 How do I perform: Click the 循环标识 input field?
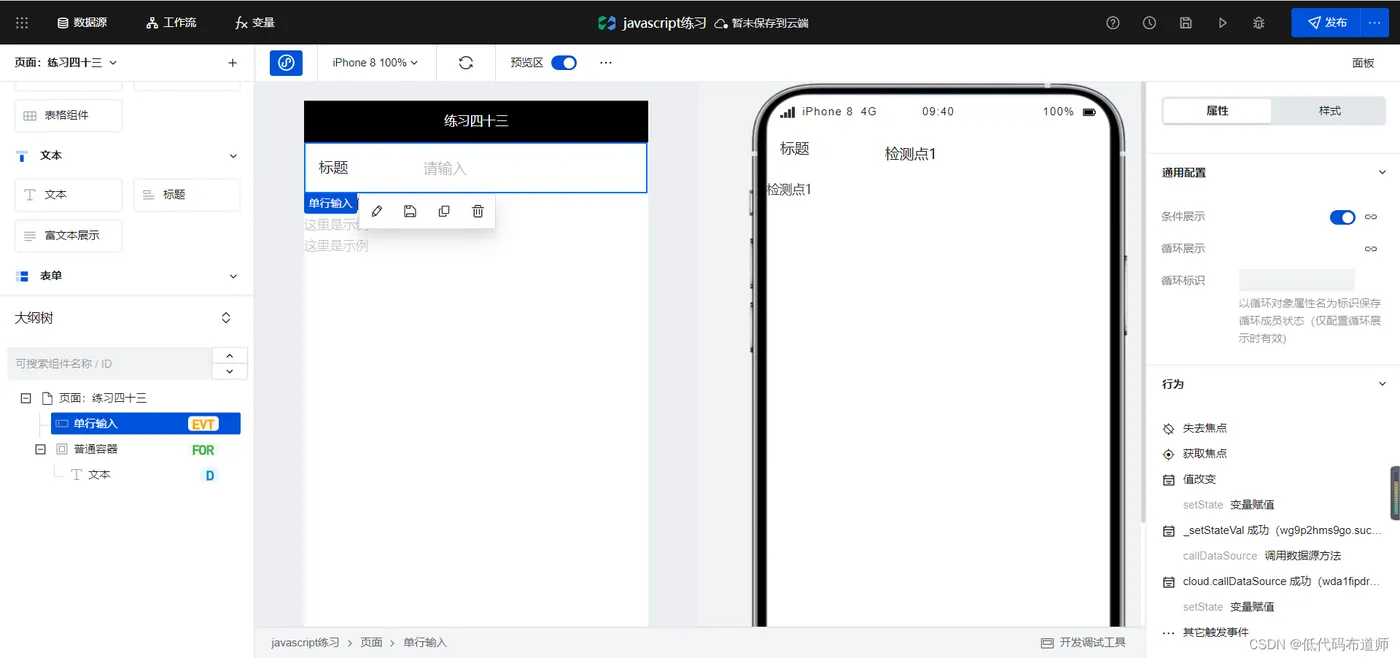1297,281
